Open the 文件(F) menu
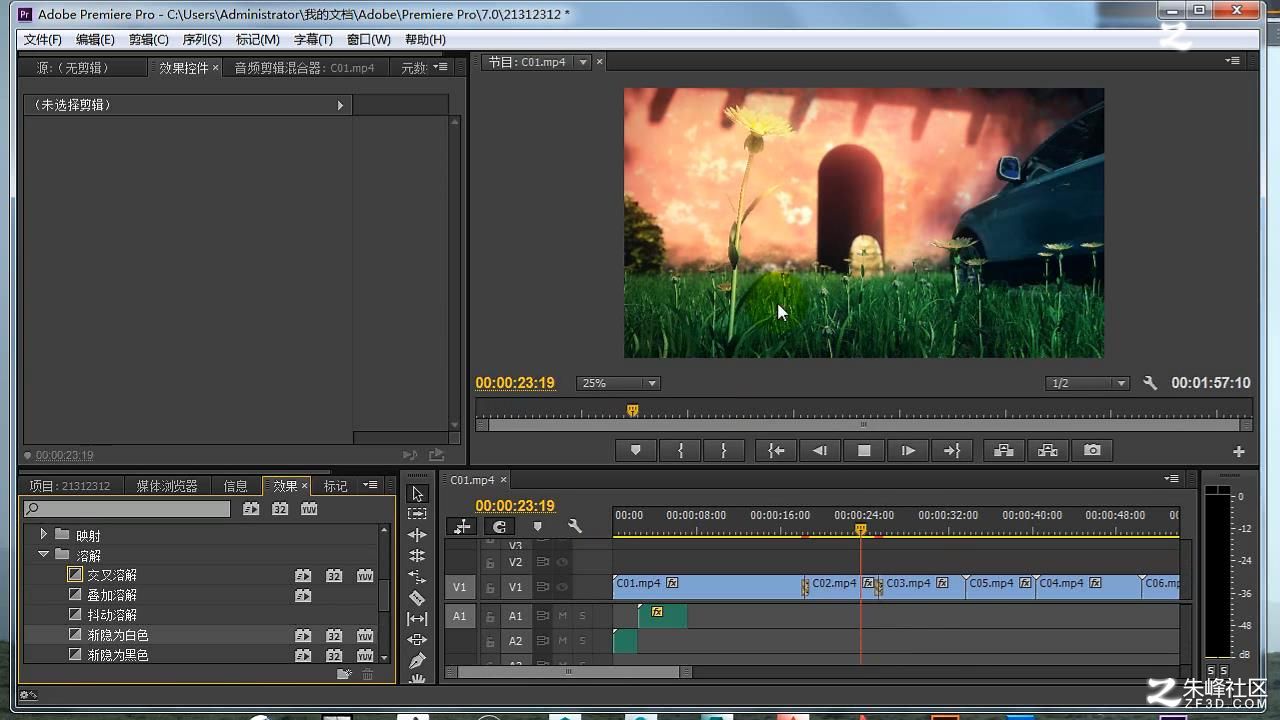Image resolution: width=1280 pixels, height=720 pixels. (43, 39)
